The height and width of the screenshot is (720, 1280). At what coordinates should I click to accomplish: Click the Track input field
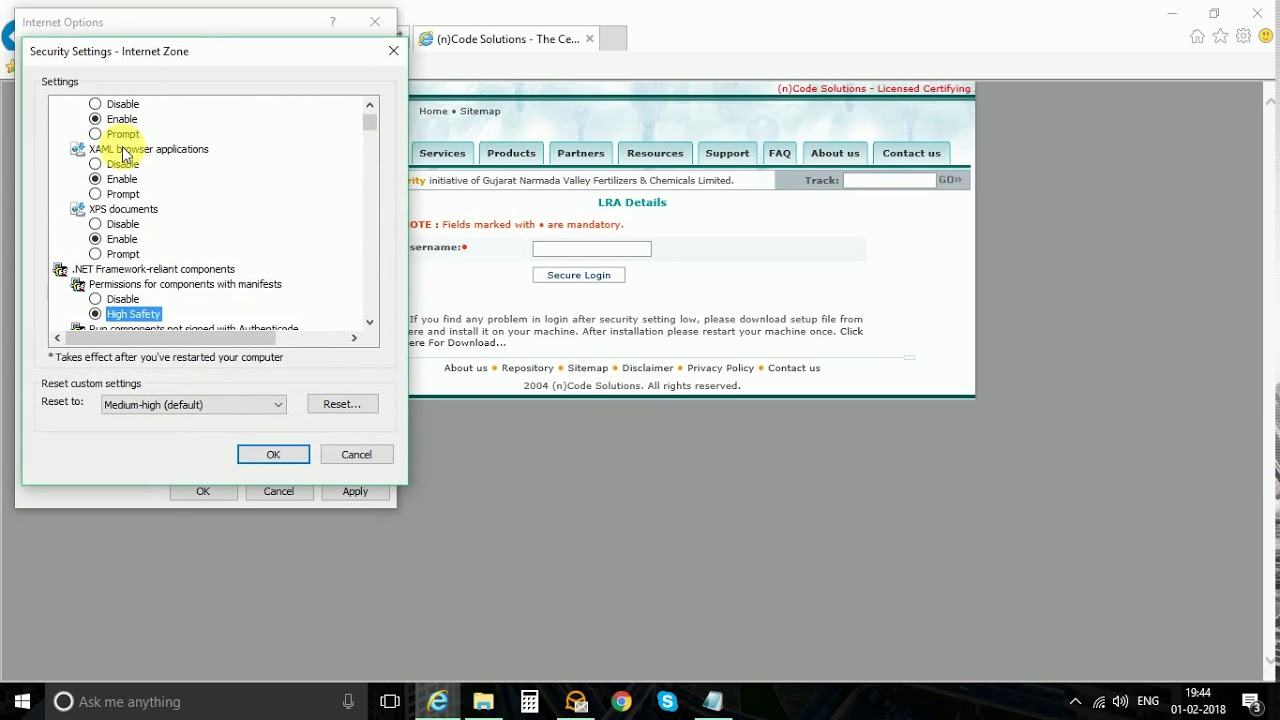[889, 180]
